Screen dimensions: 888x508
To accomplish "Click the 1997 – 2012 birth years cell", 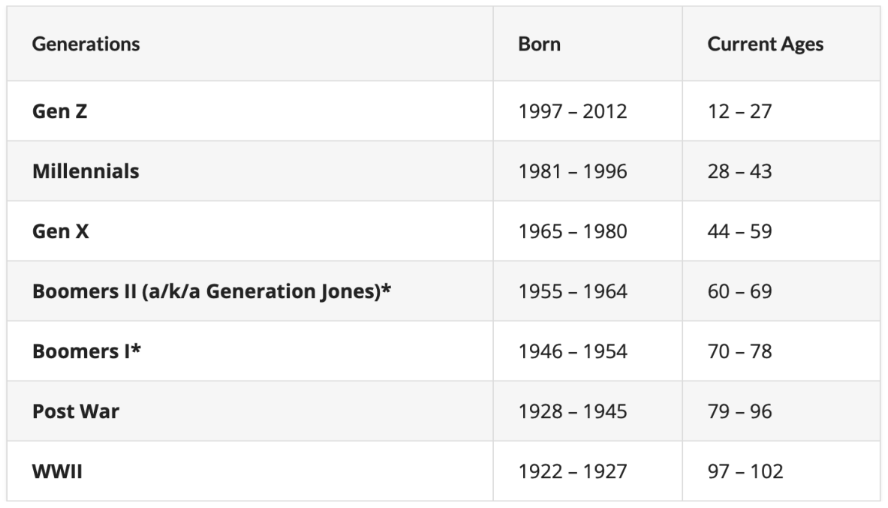I will (572, 111).
